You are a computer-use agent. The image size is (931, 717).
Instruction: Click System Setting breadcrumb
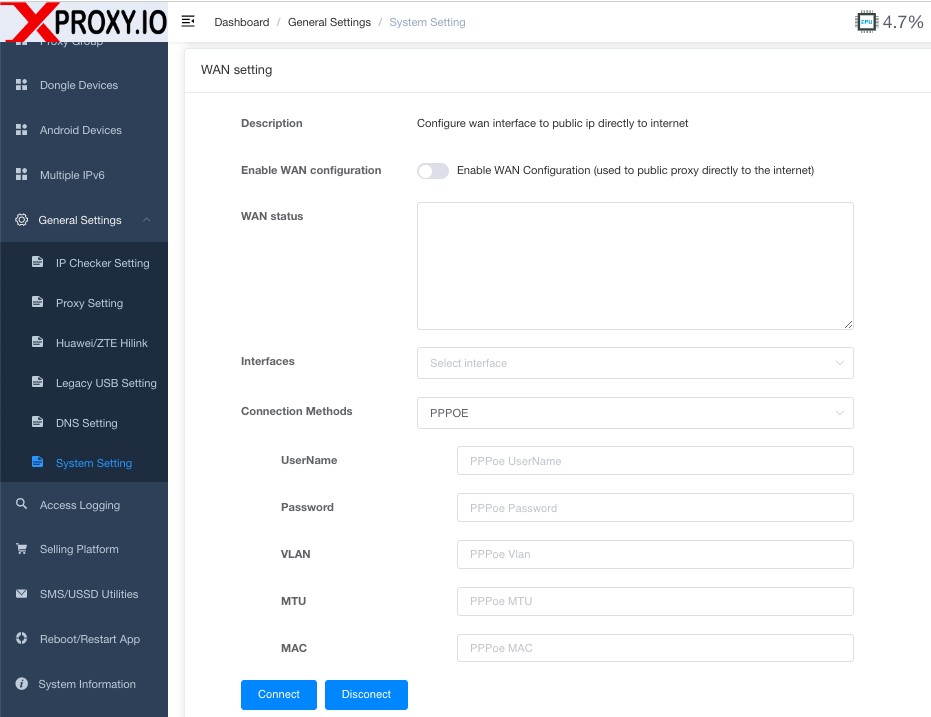tap(427, 22)
